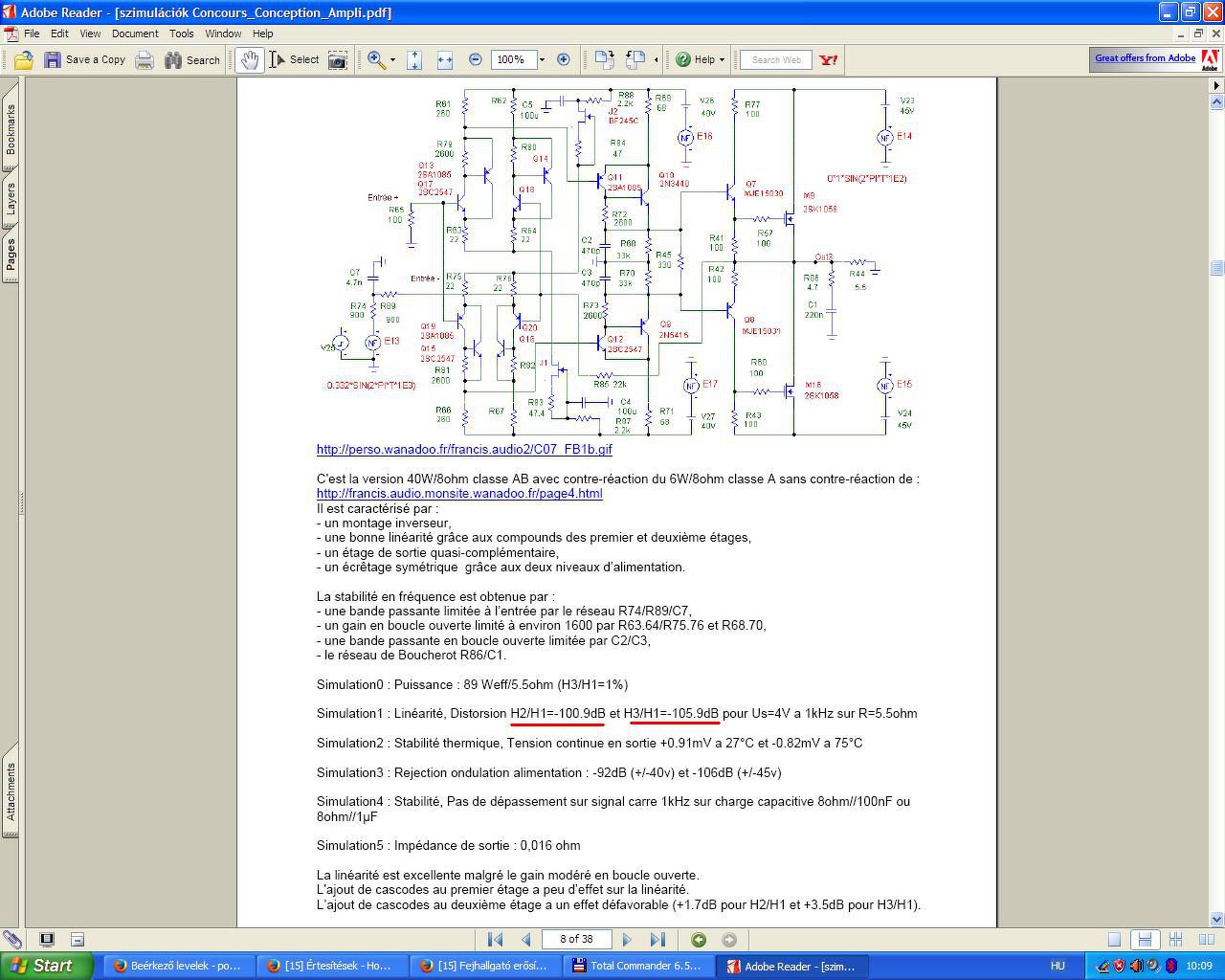Click the attachments paperclip icon at bottom

pos(11,940)
